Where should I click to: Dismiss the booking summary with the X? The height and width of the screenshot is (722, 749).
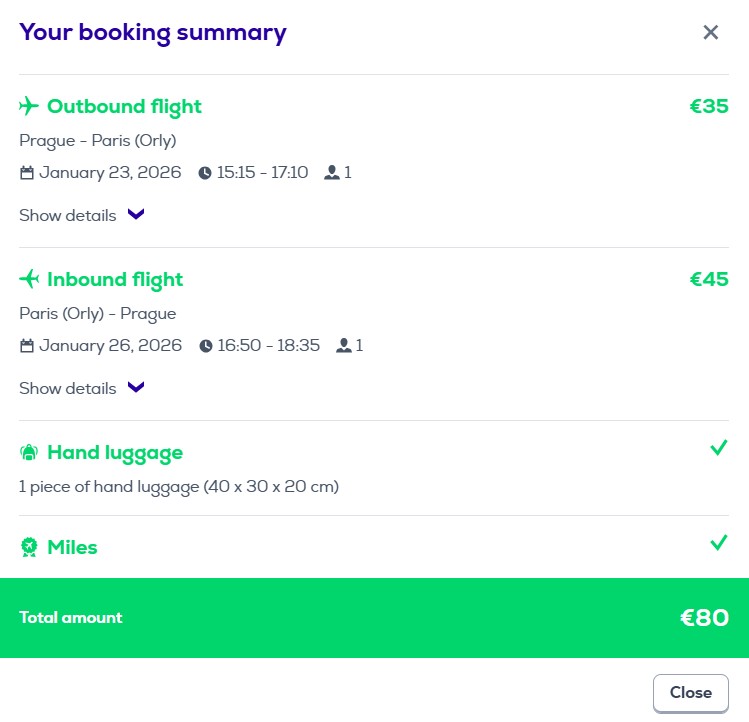(711, 32)
